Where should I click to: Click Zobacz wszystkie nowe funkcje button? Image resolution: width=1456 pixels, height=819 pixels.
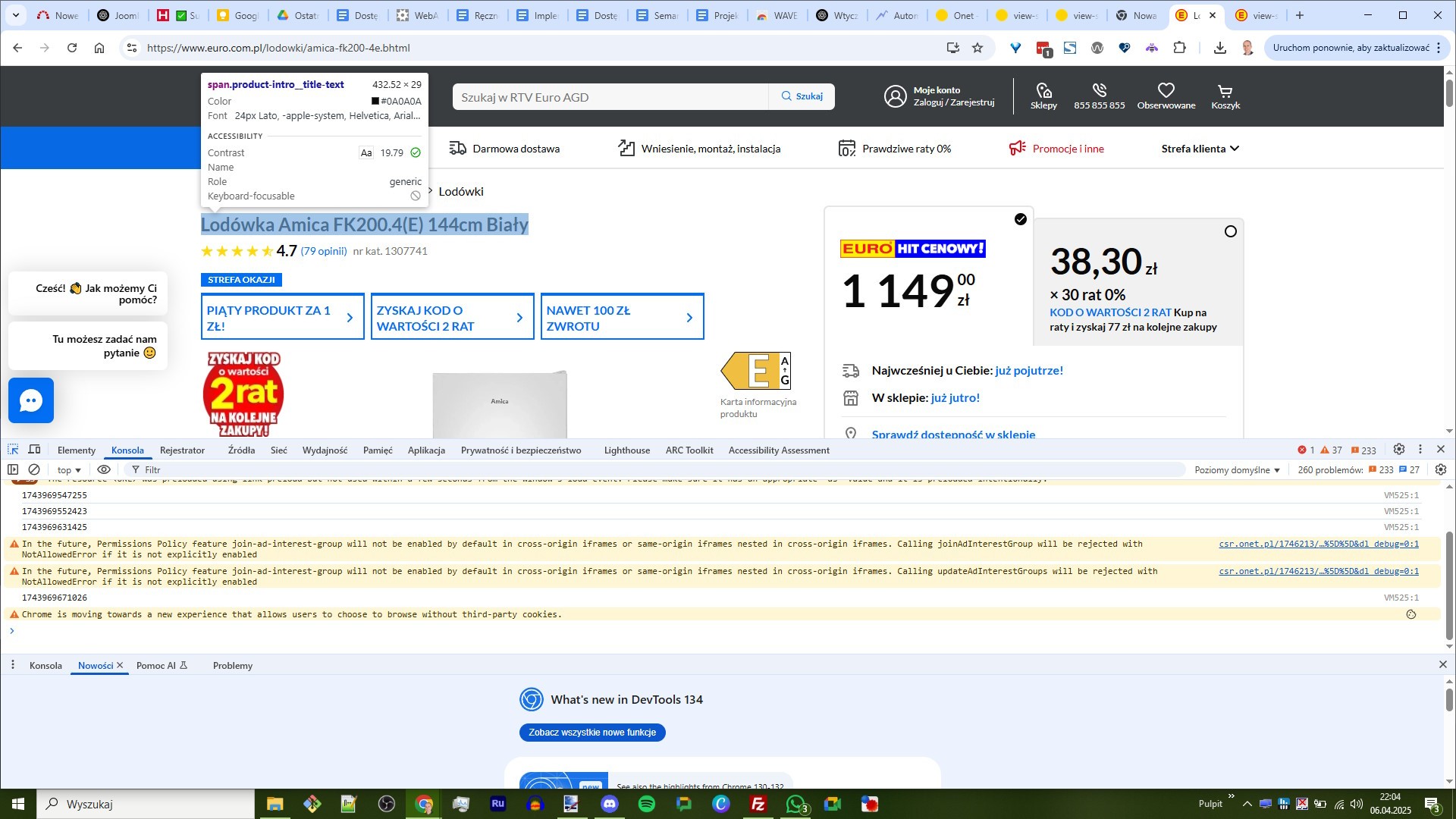(x=592, y=733)
